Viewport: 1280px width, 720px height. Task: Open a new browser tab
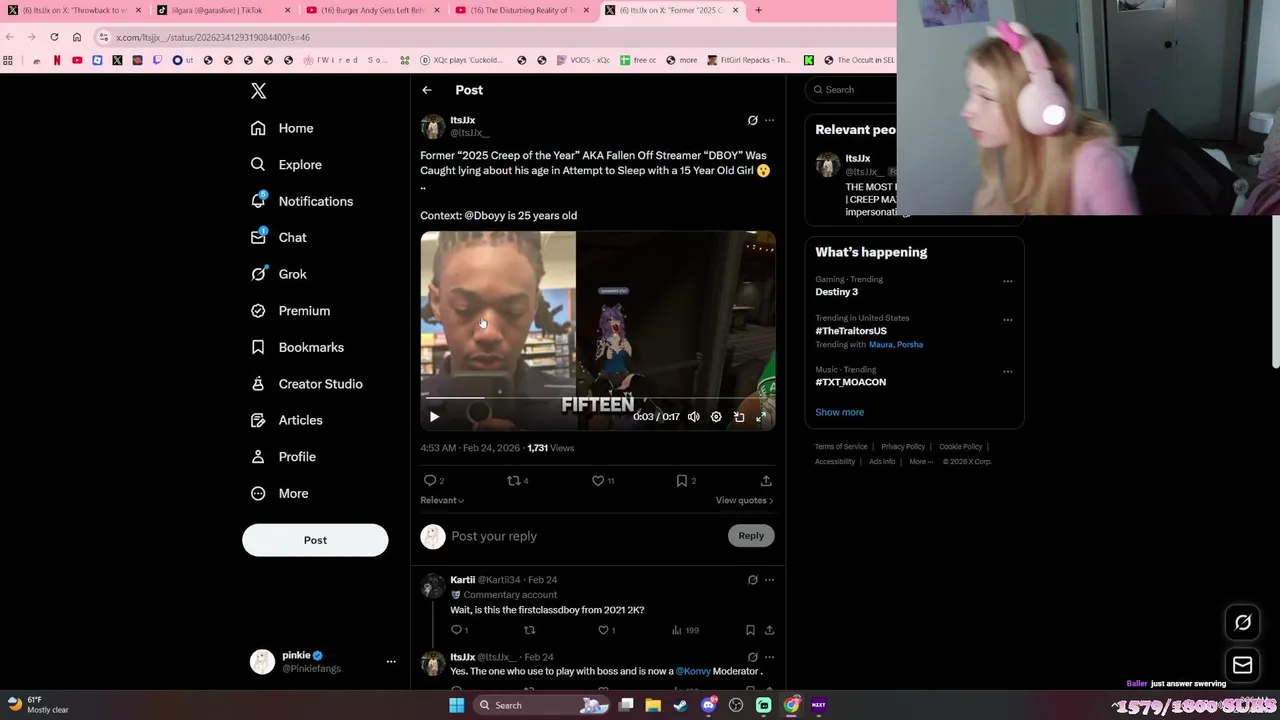pos(758,10)
